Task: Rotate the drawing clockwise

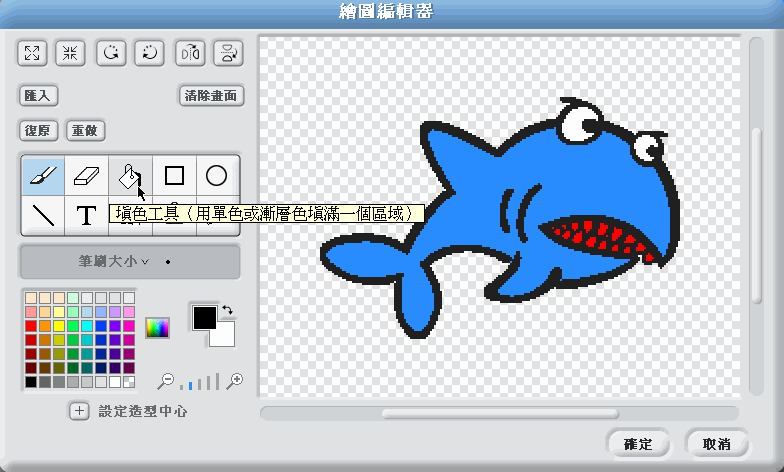Action: 149,53
